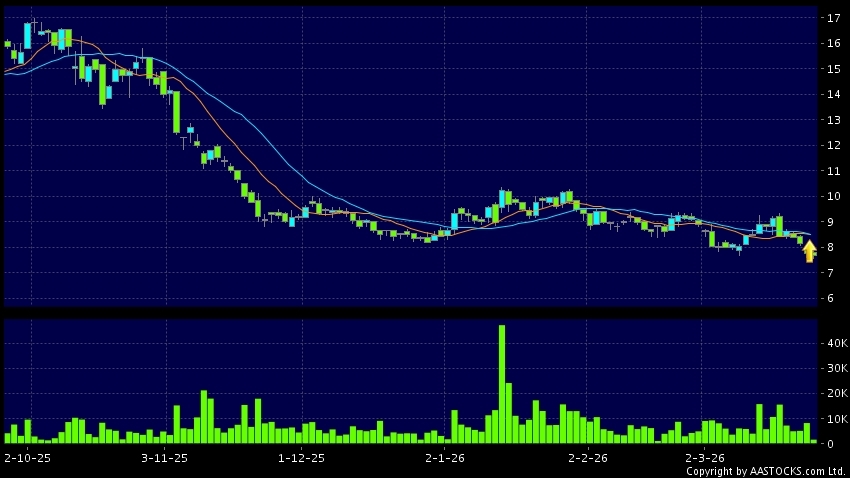Click the 2-3-26 date label
This screenshot has width=850, height=478.
[705, 458]
